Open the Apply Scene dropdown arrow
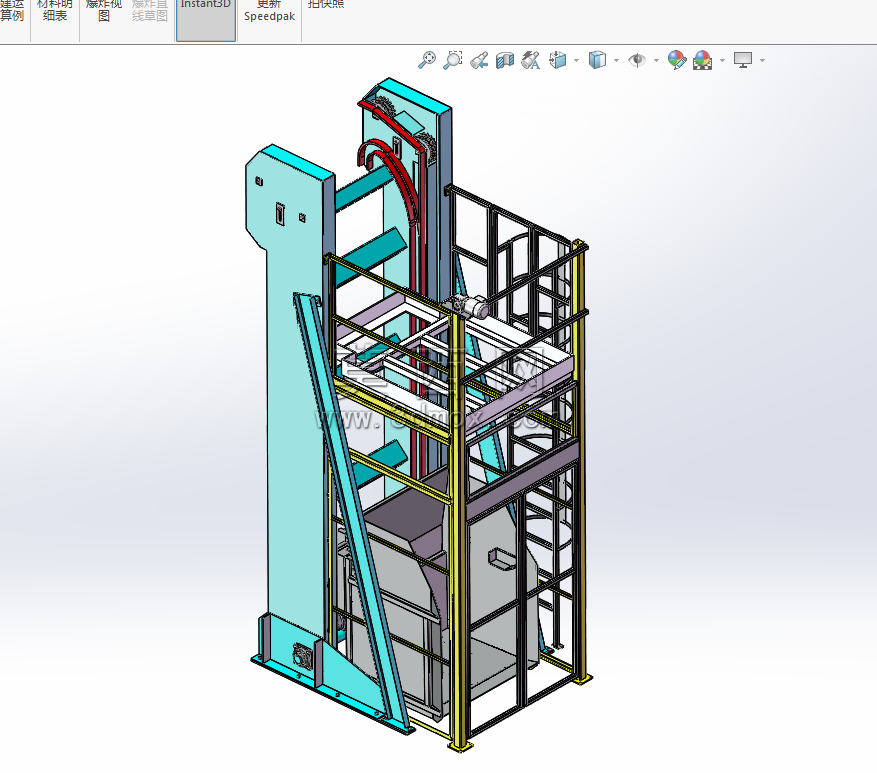This screenshot has height=773, width=877. coord(722,60)
